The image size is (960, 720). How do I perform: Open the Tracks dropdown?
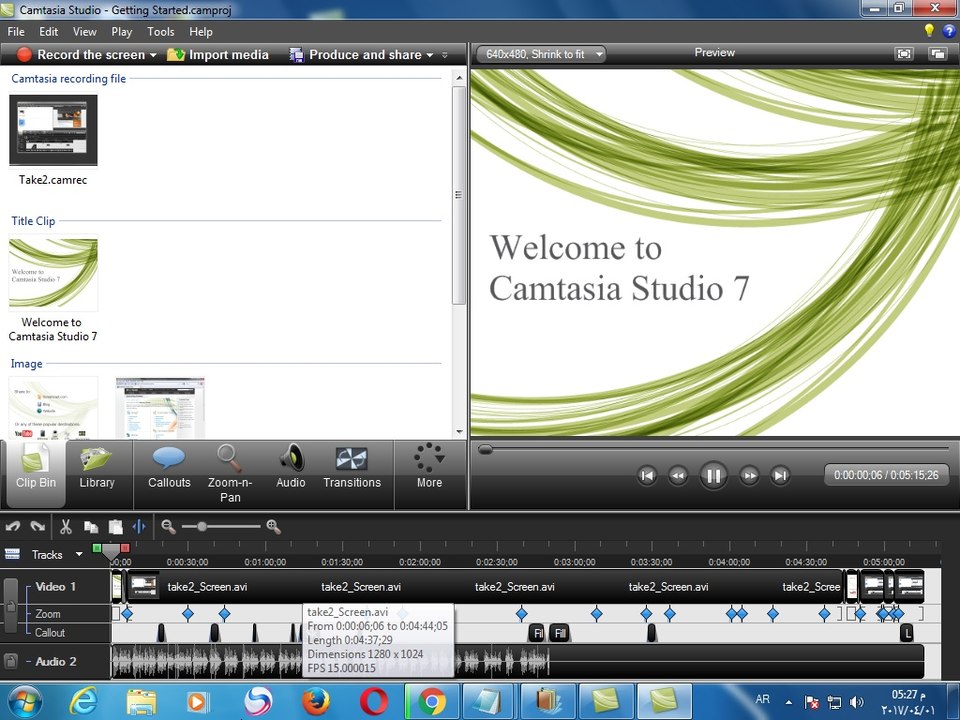(x=79, y=554)
